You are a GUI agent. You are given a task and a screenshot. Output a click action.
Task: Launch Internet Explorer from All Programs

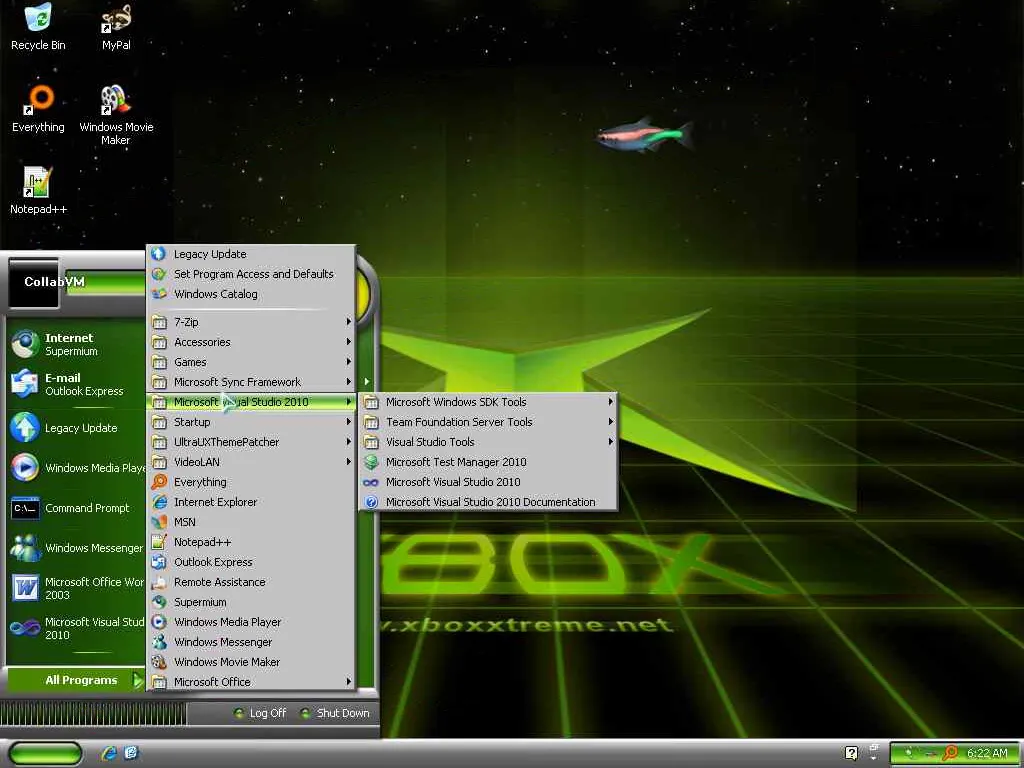(x=251, y=502)
